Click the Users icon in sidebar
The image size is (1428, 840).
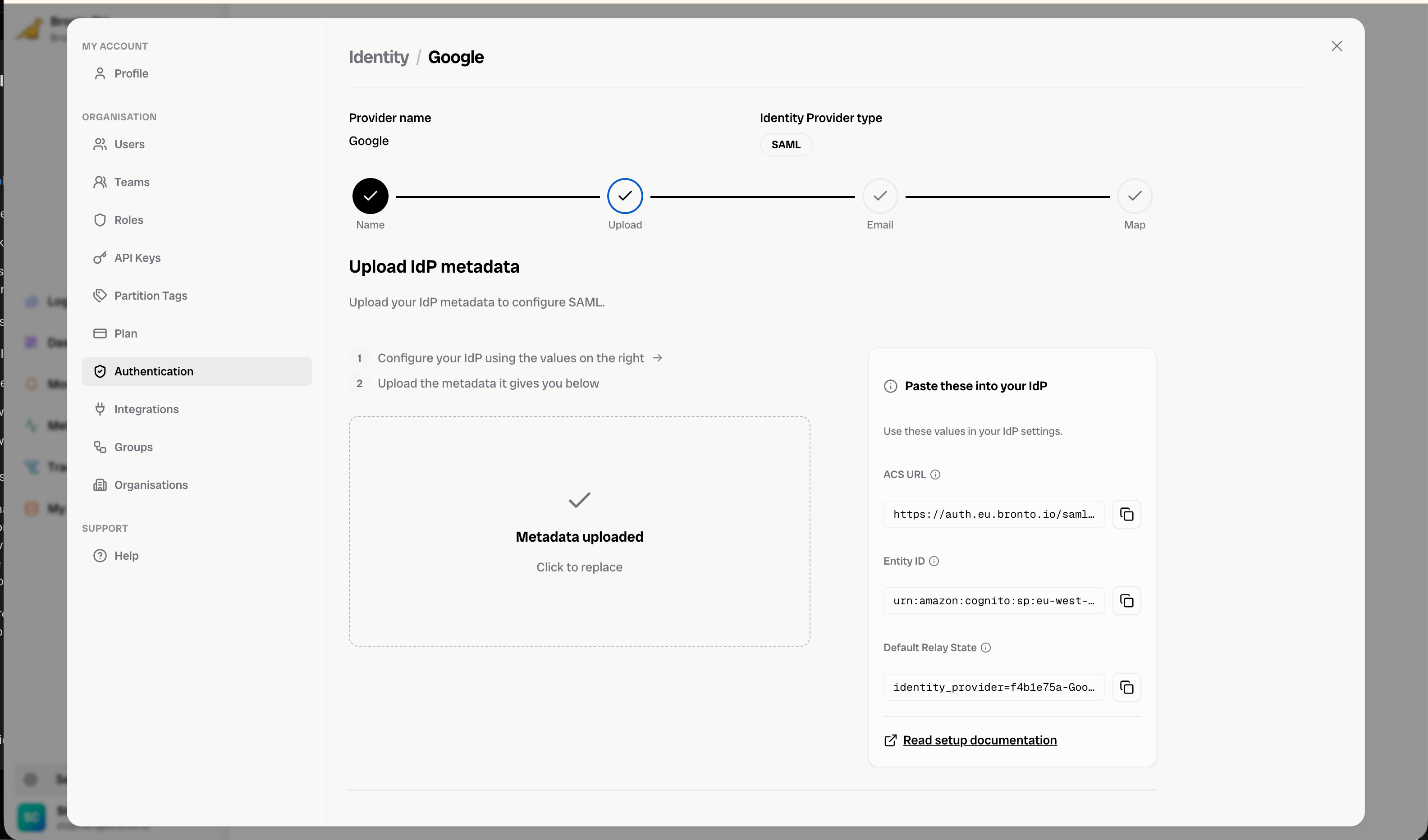[x=100, y=145]
